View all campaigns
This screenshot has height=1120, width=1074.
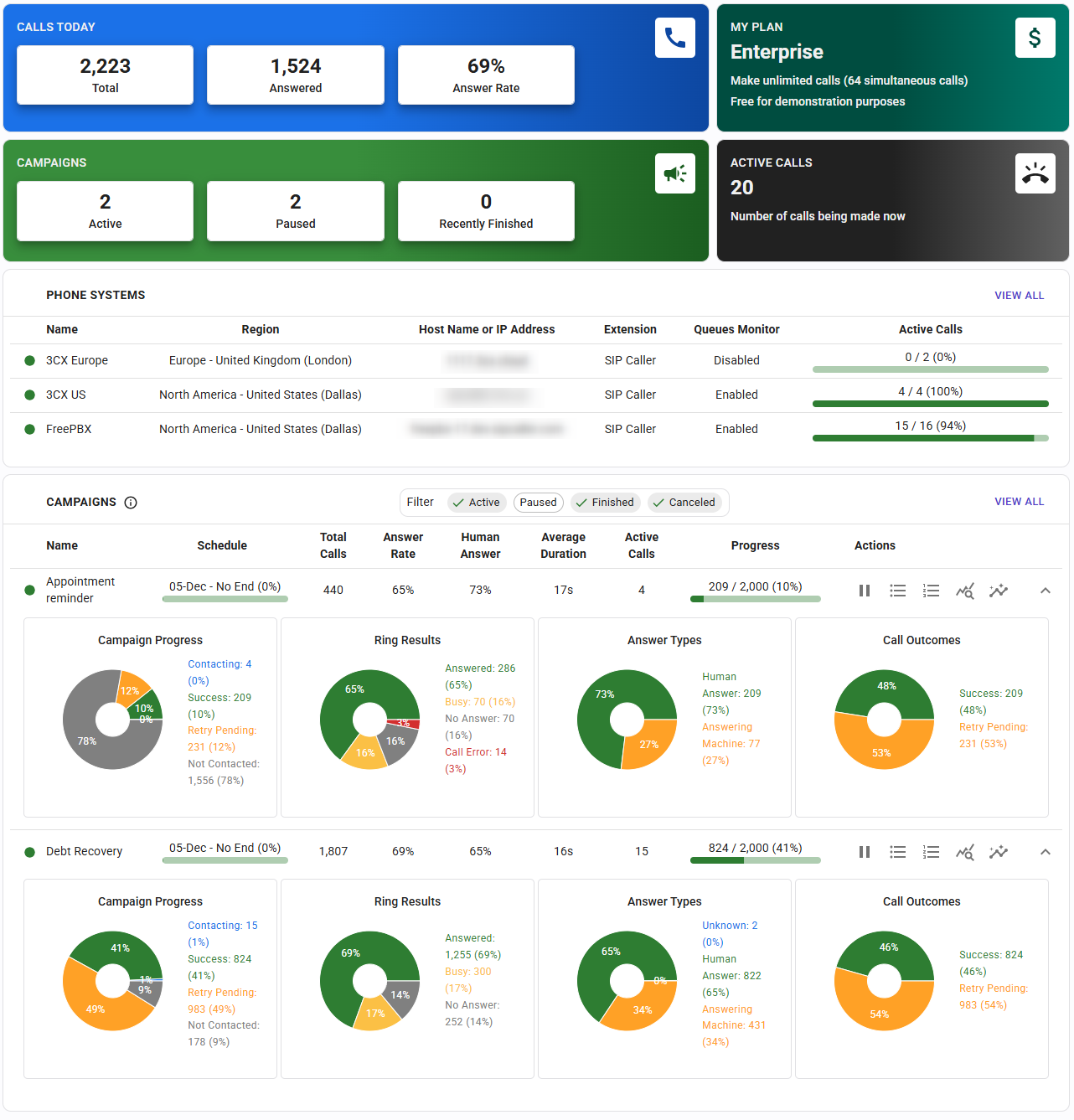(1019, 502)
